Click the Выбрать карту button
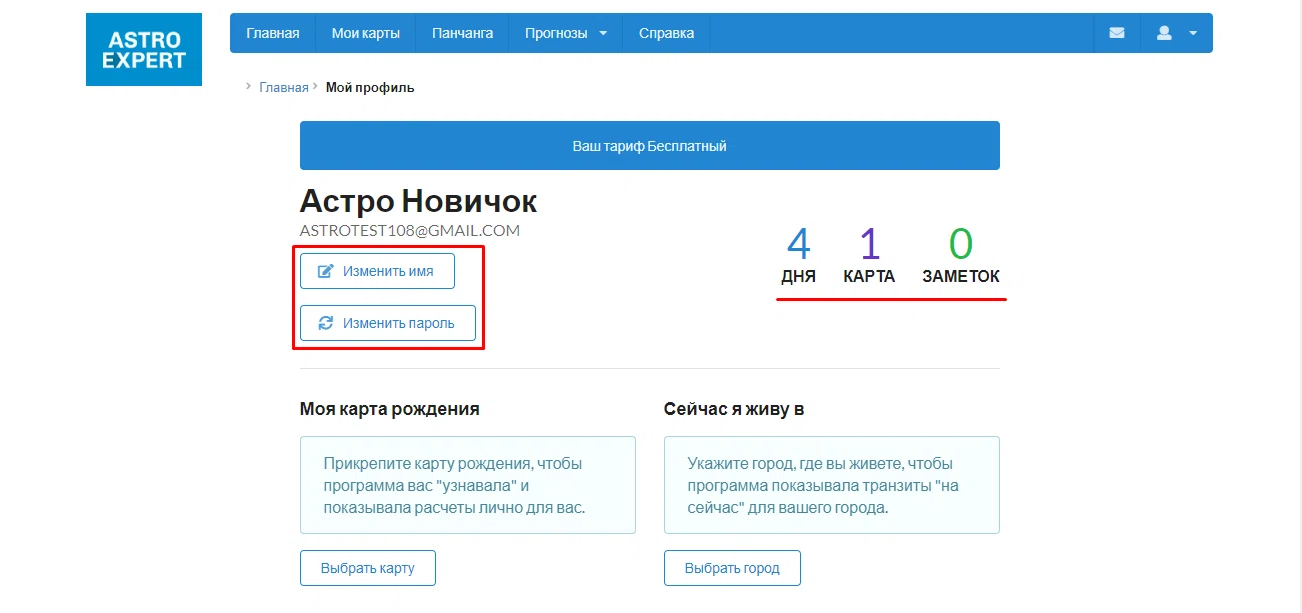The width and height of the screenshot is (1302, 613). click(368, 568)
